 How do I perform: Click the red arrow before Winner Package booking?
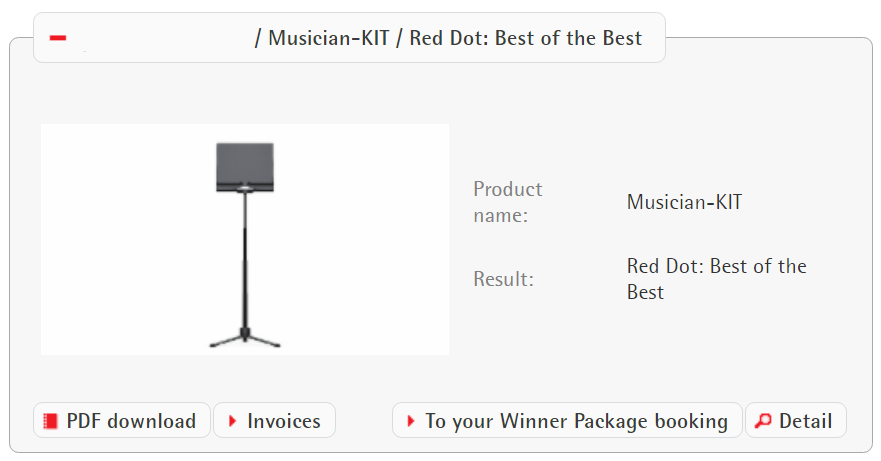(x=410, y=421)
